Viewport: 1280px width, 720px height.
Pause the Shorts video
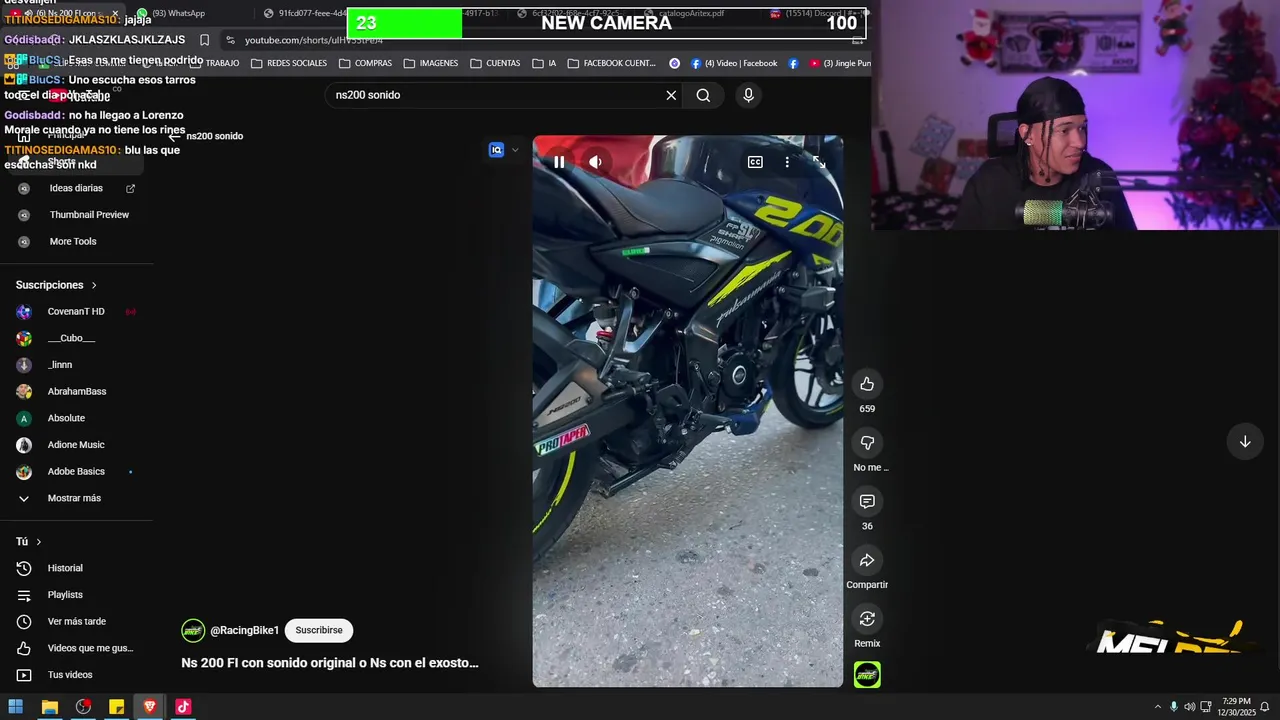point(559,162)
